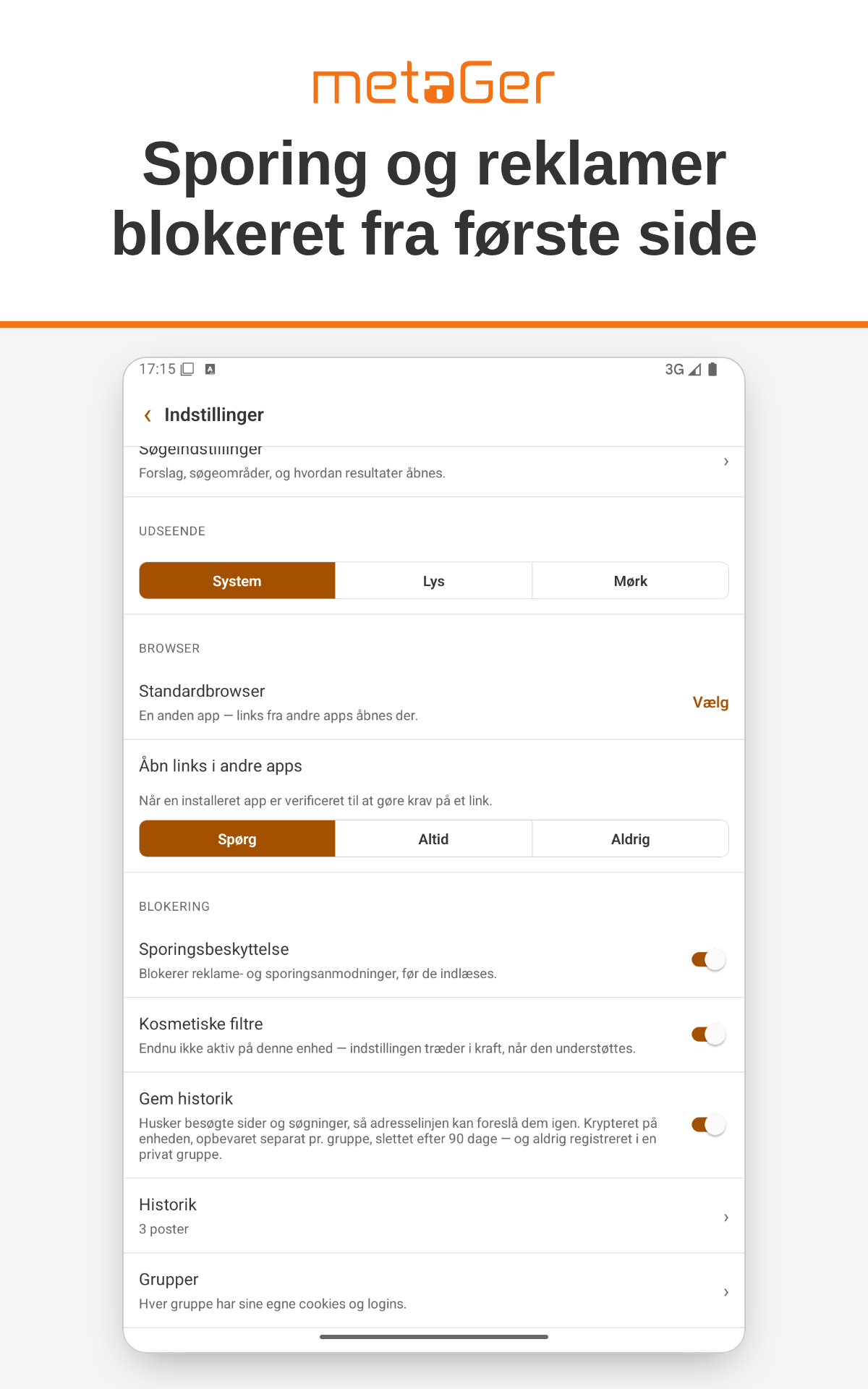Tap the keyboard language notification icon
868x1389 pixels.
click(210, 369)
